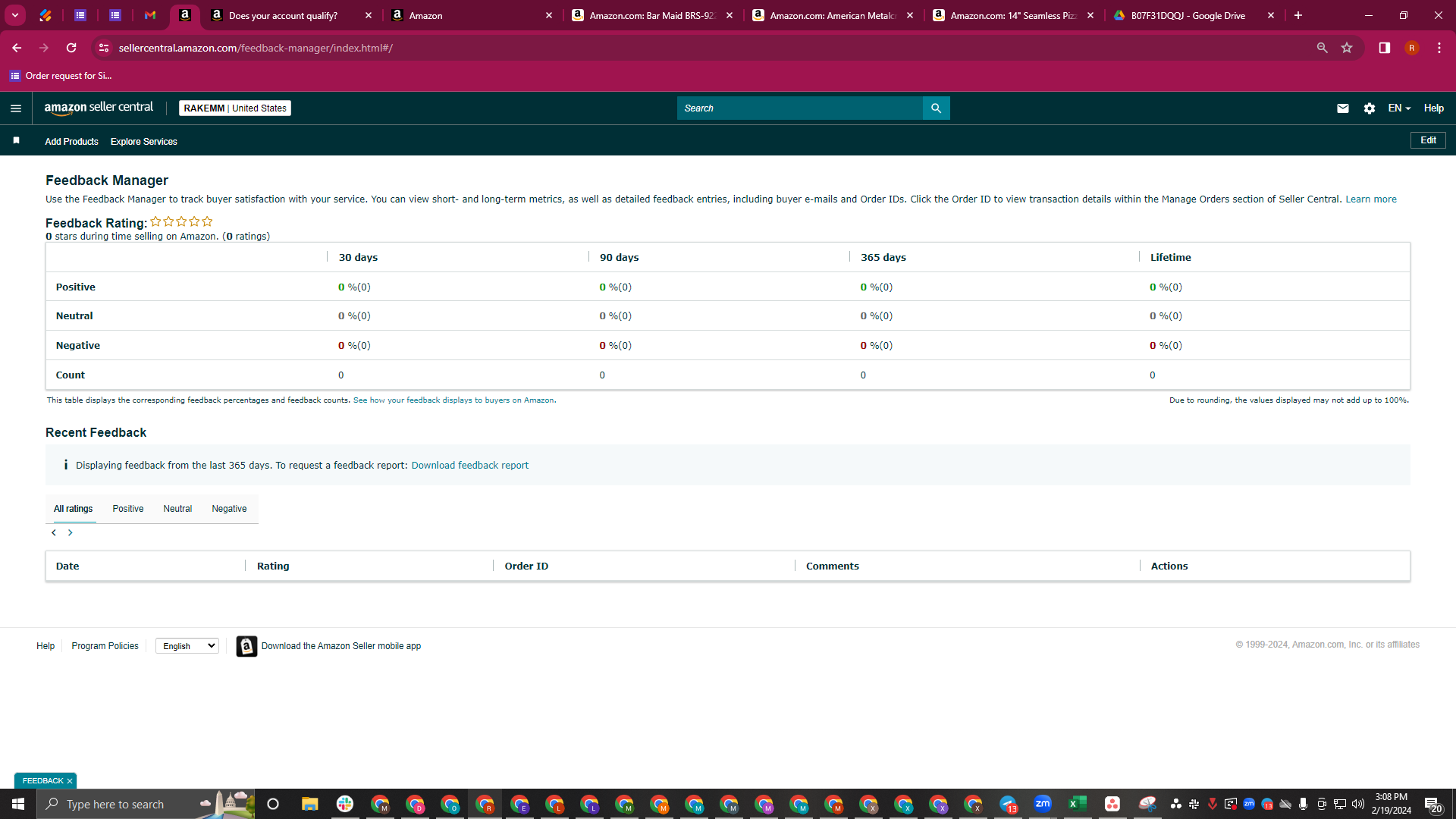This screenshot has width=1456, height=819.
Task: Open 'Order request for Si...' bookmark
Action: click(x=61, y=76)
